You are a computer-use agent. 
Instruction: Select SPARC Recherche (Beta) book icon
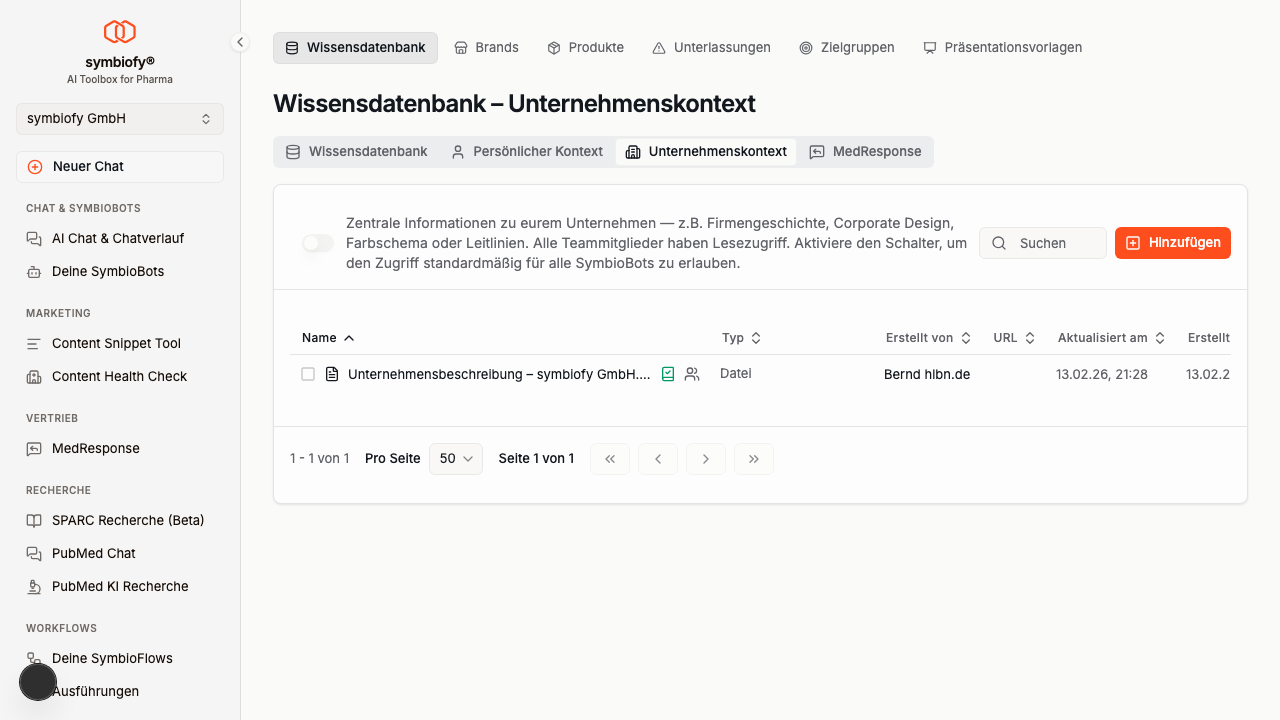(33, 520)
